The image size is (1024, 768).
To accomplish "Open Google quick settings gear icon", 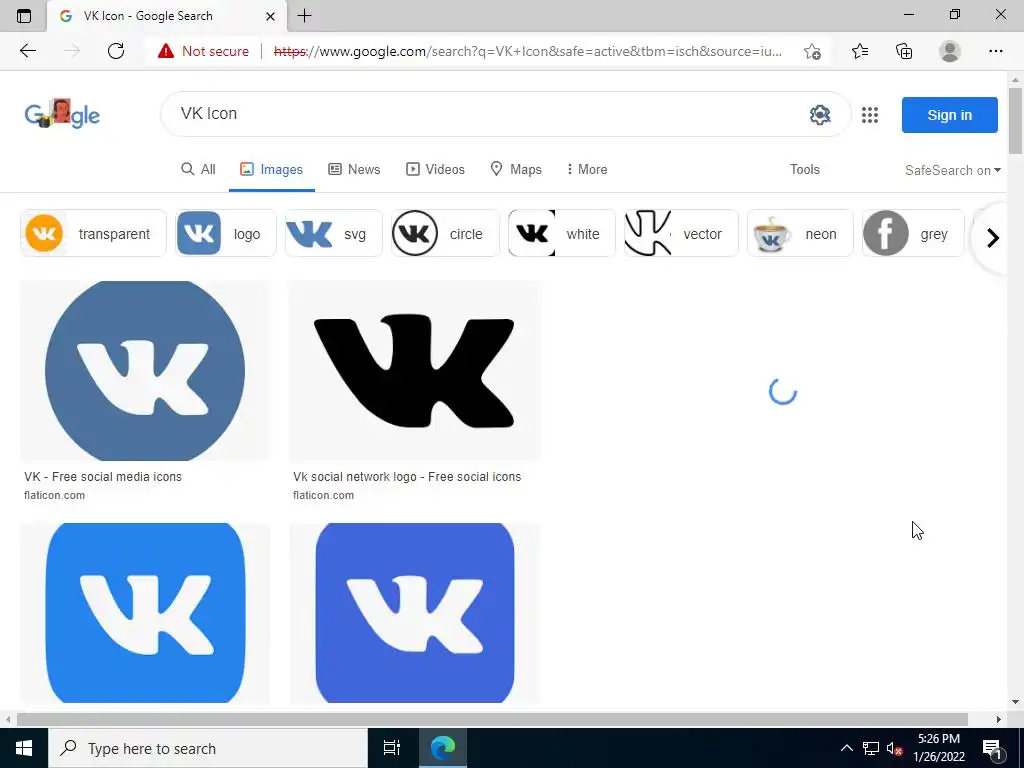I will [820, 115].
